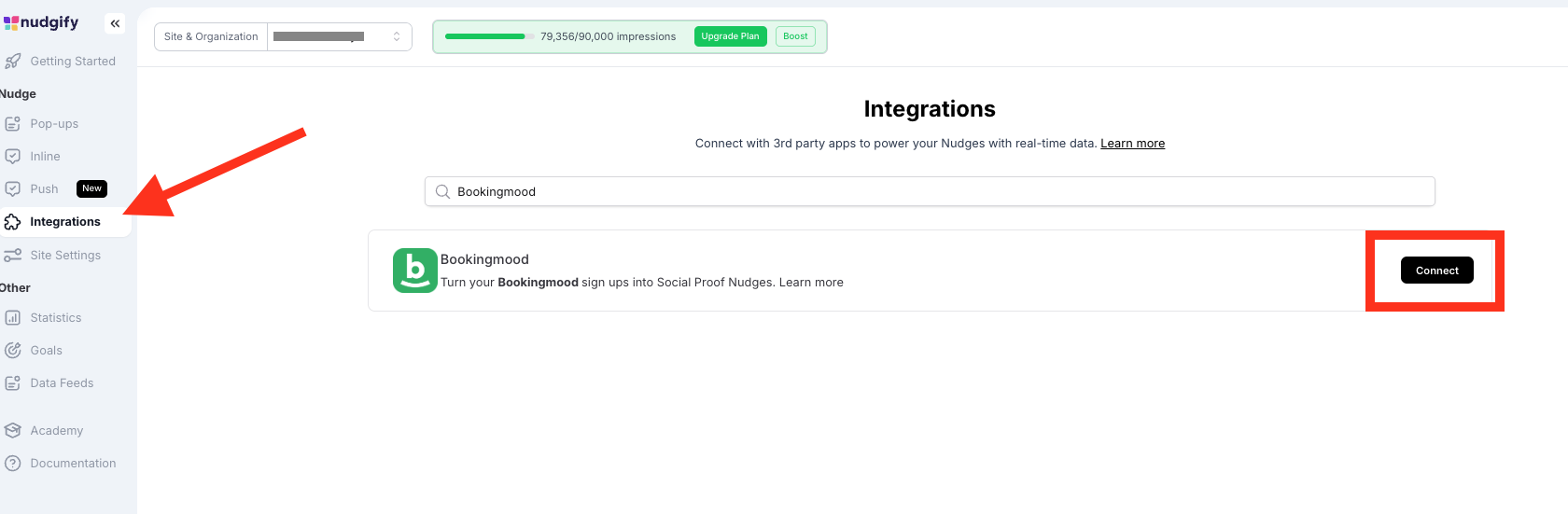
Task: Click the Inline sidebar icon
Action: coord(13,157)
